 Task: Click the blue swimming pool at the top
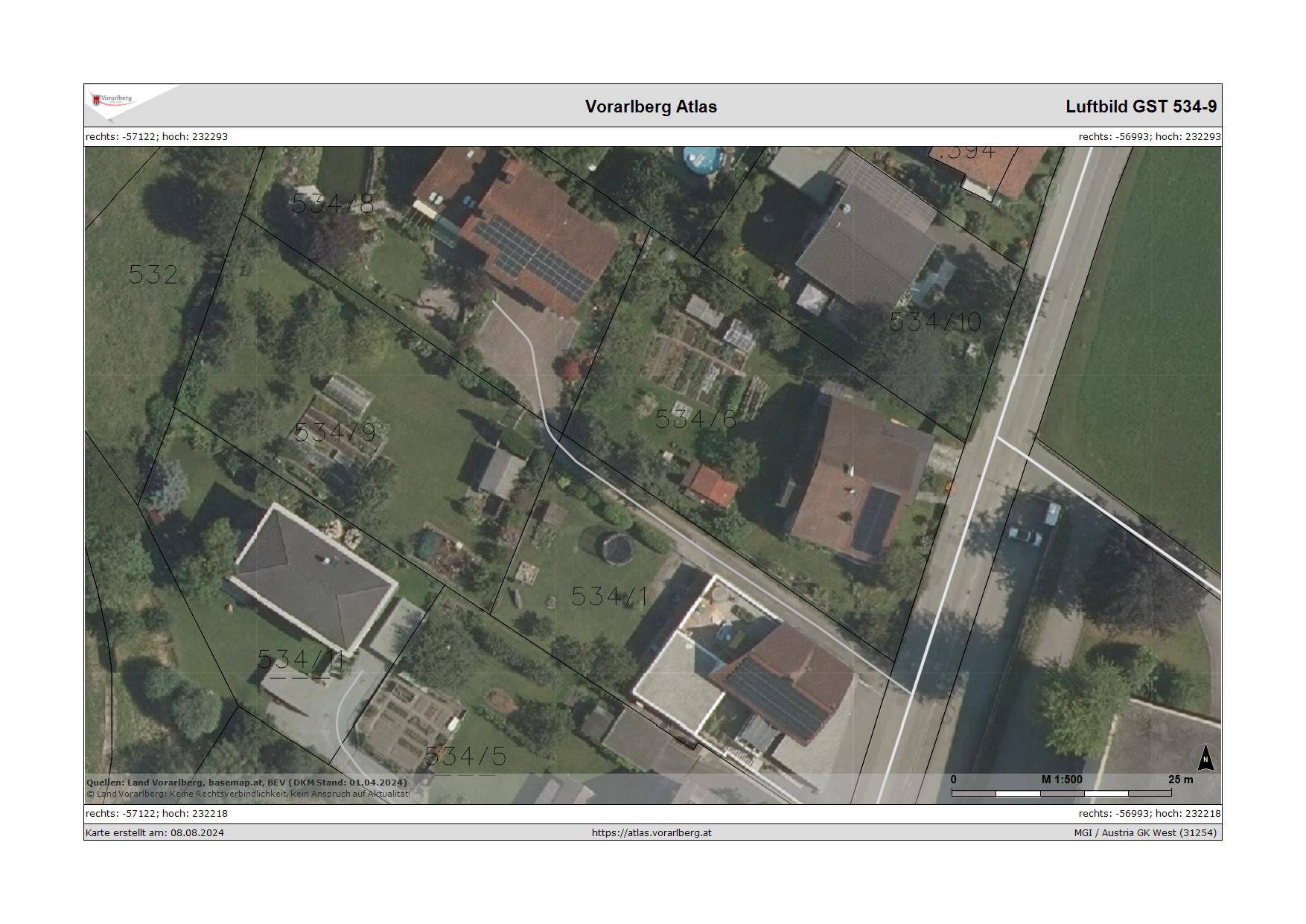point(704,159)
